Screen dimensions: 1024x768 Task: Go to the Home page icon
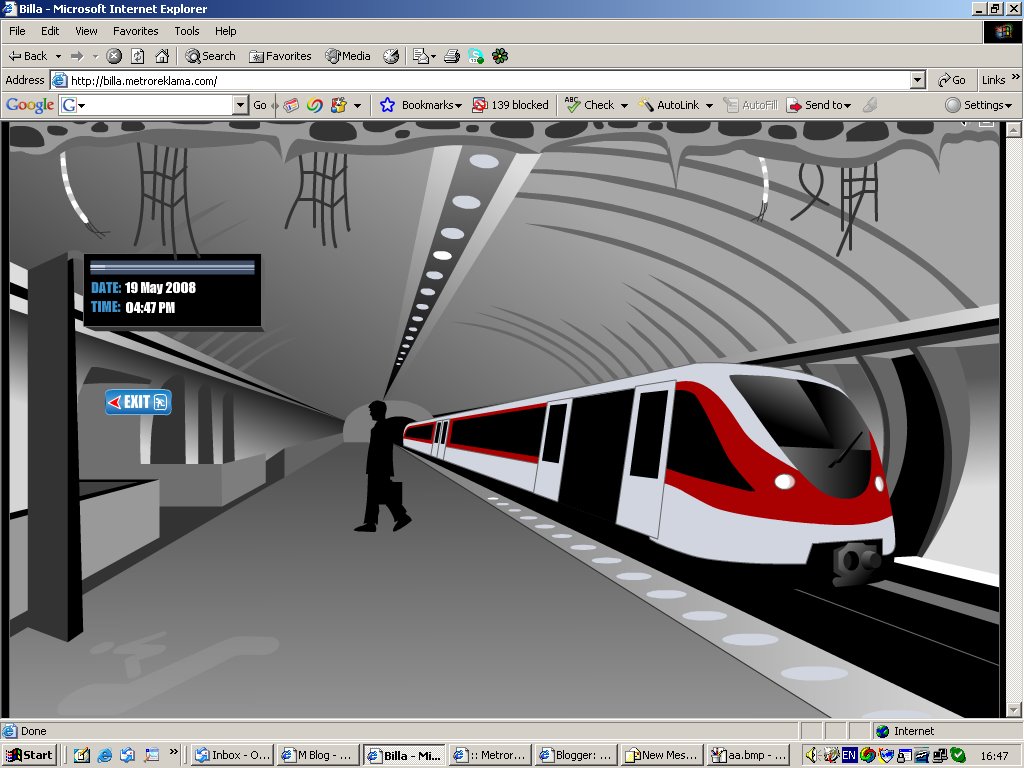(162, 56)
